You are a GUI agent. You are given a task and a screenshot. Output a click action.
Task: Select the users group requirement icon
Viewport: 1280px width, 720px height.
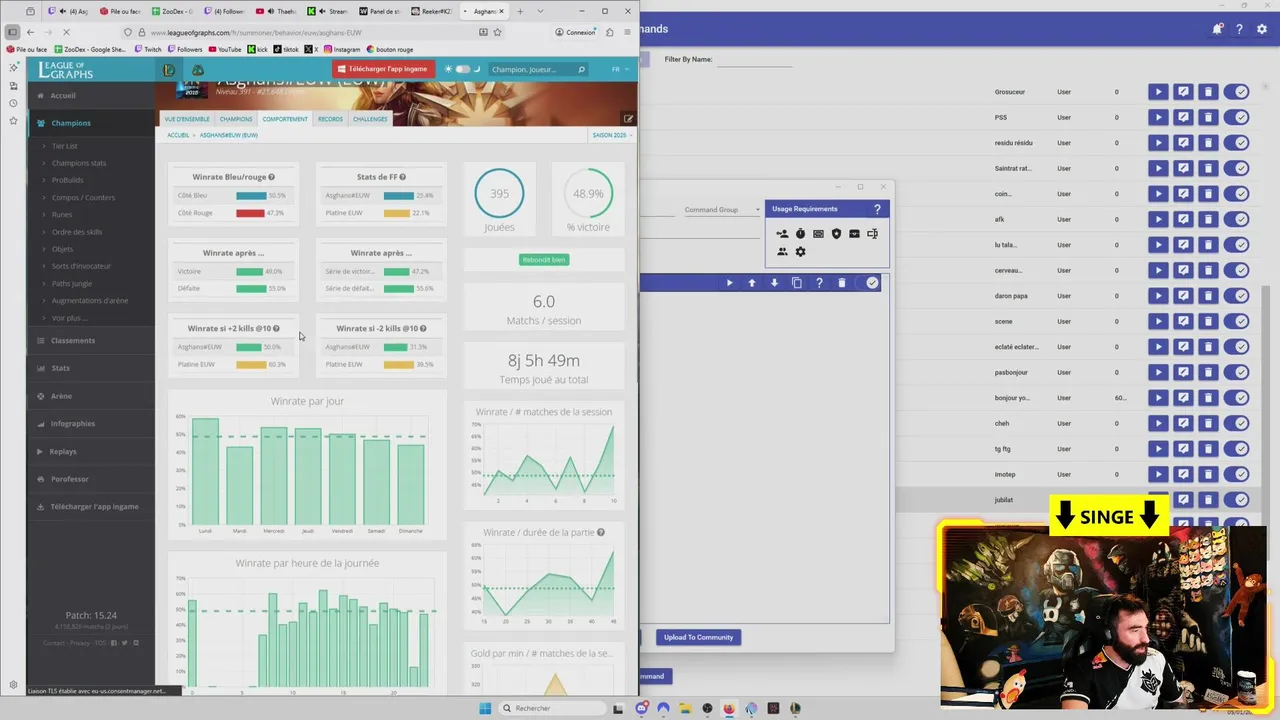tap(782, 252)
